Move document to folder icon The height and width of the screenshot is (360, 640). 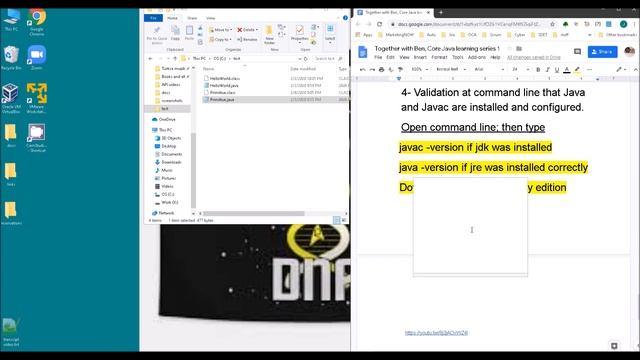pyautogui.click(x=519, y=49)
